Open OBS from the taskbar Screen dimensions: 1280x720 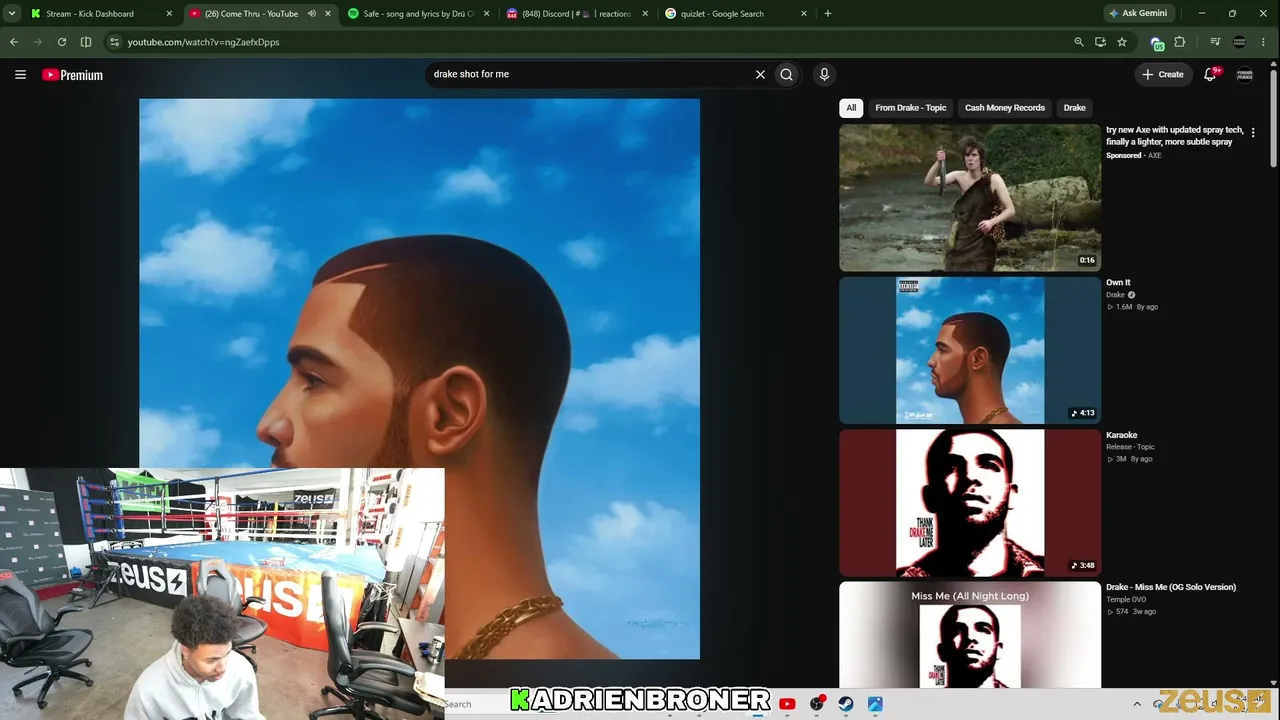click(817, 704)
